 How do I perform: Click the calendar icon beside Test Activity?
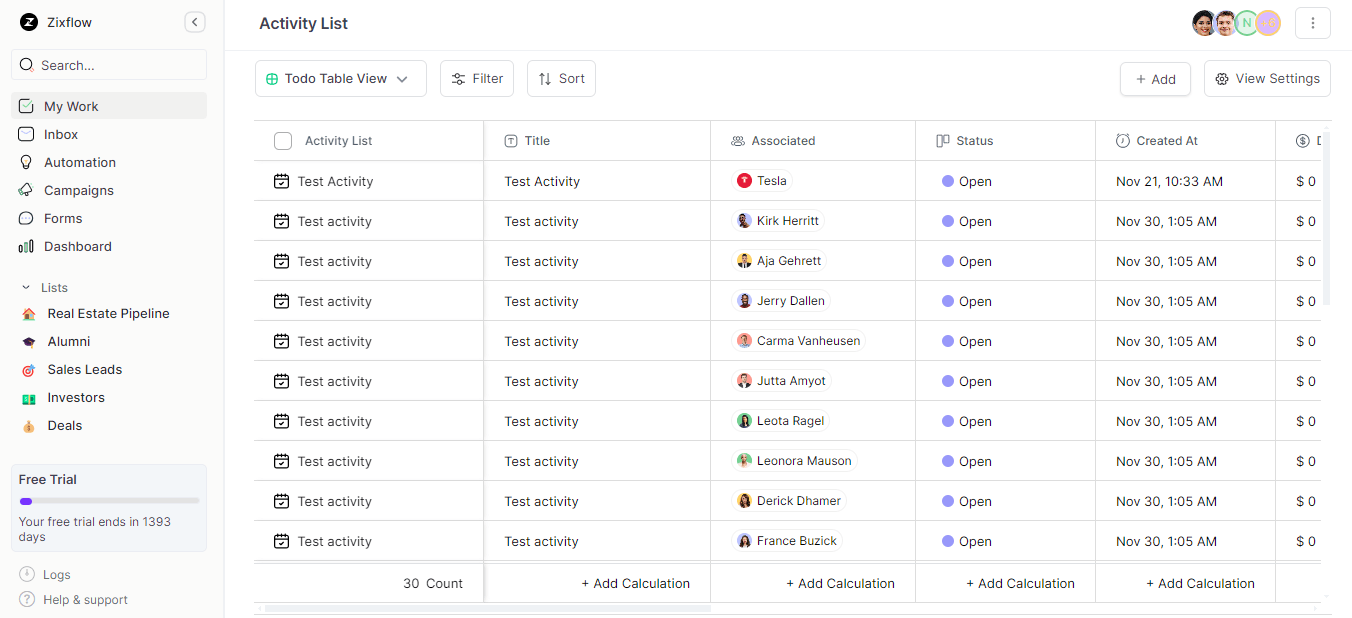281,181
